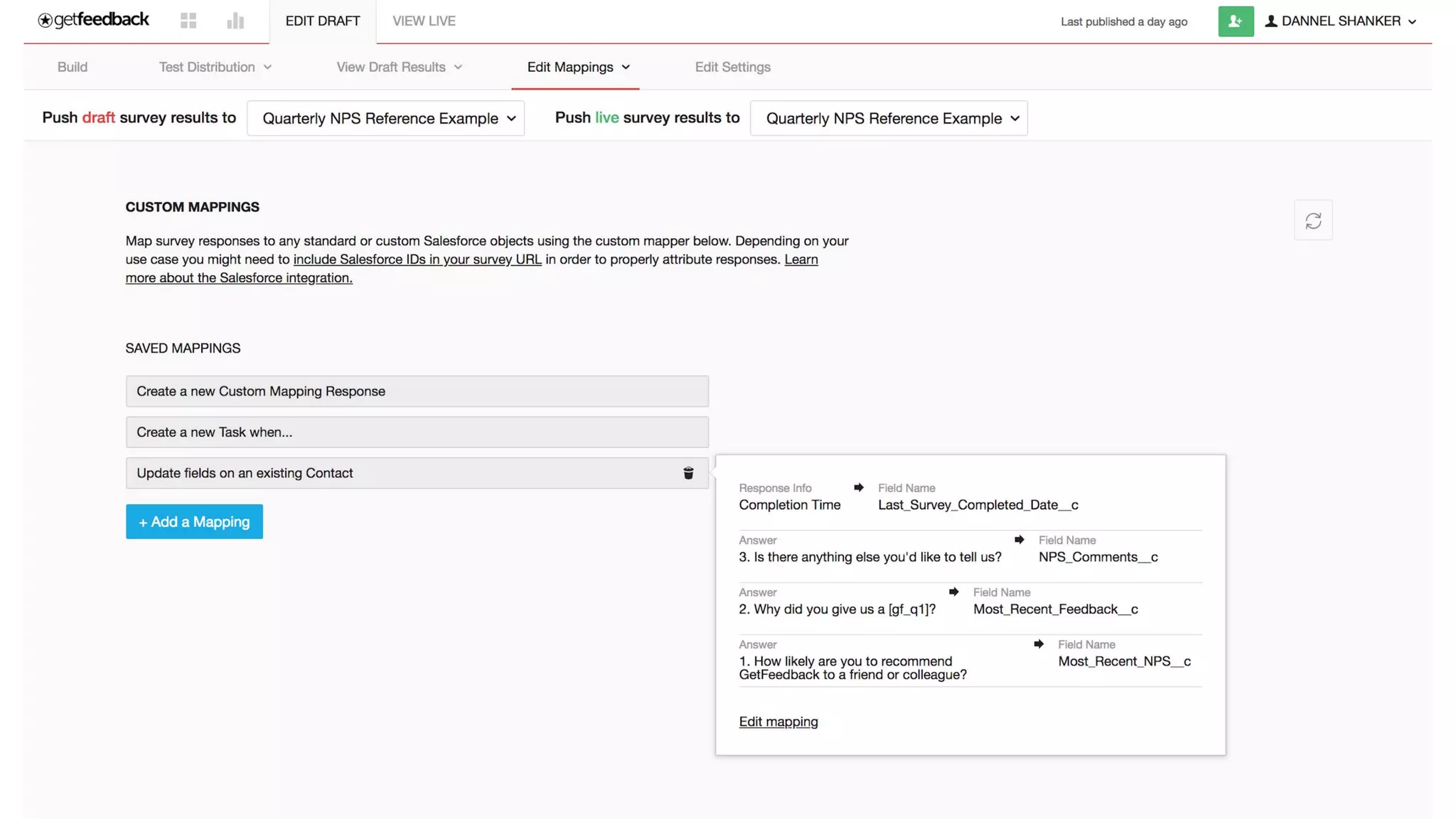Select Create a new Custom Mapping Response
Viewport: 1456px width, 819px height.
click(x=417, y=391)
